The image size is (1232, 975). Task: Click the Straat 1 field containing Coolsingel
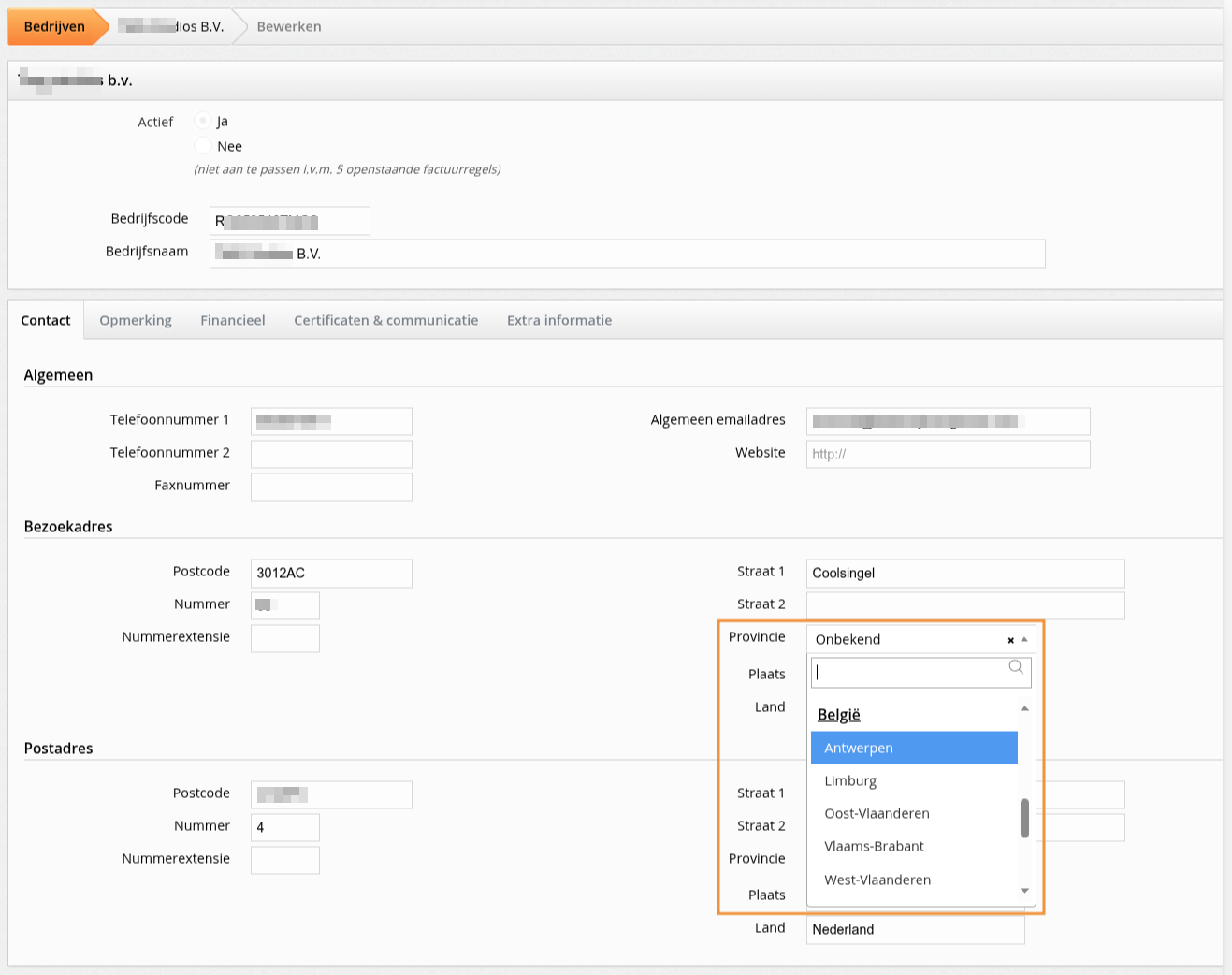pyautogui.click(x=964, y=573)
